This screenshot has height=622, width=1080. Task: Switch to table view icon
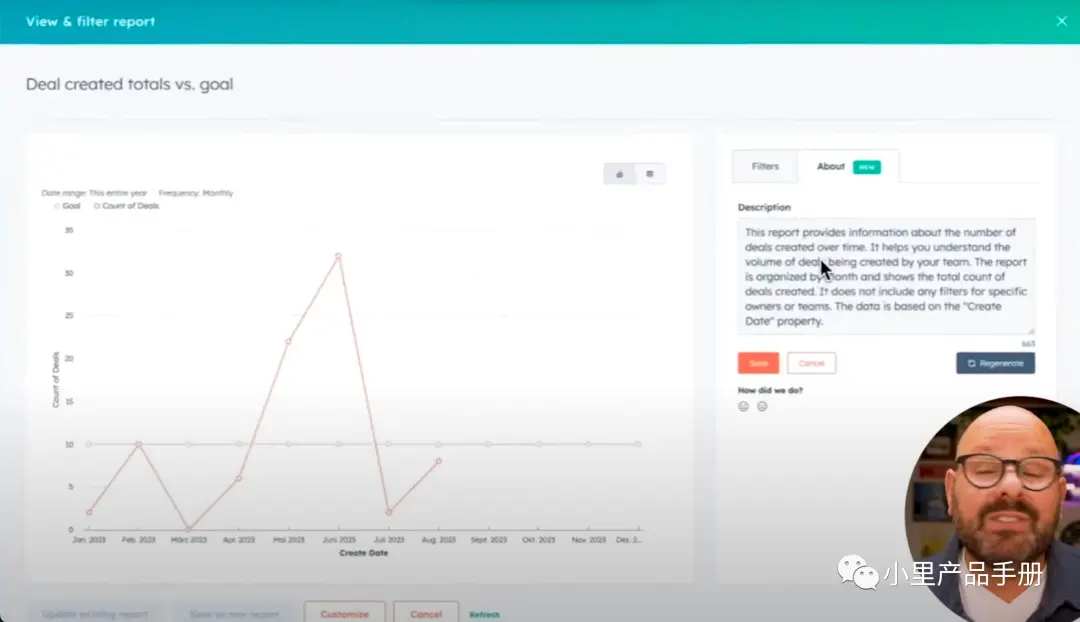[x=650, y=174]
